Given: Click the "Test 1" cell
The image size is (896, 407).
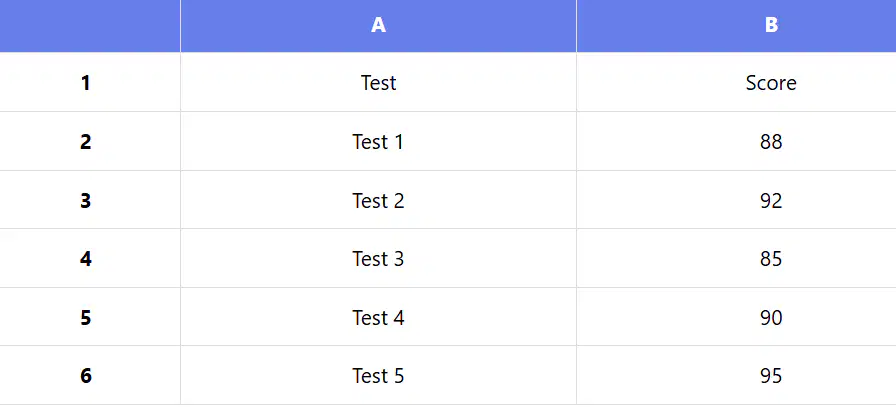Looking at the screenshot, I should (x=378, y=141).
